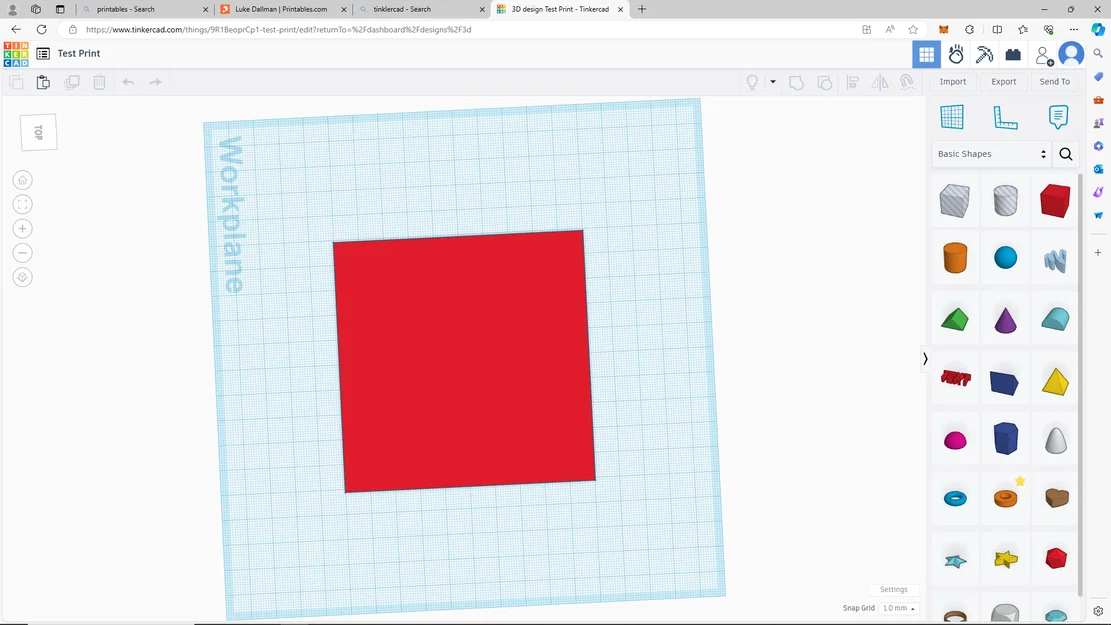Toggle show all light bulb icon
This screenshot has width=1111, height=625.
point(752,82)
